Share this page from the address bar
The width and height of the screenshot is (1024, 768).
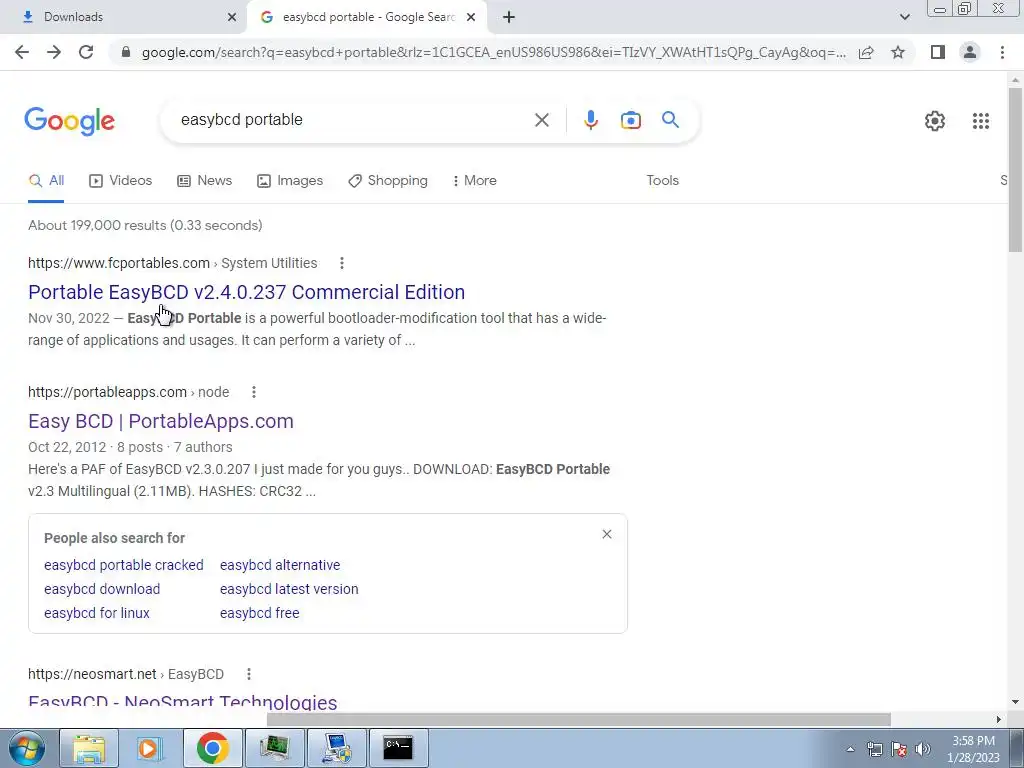(x=866, y=52)
